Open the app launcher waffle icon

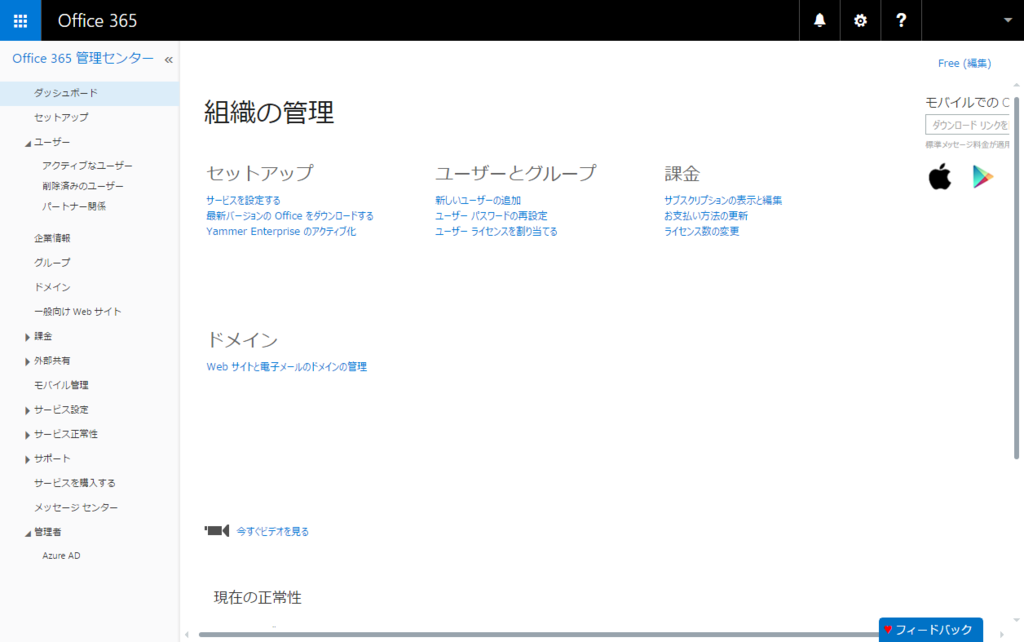click(x=20, y=20)
